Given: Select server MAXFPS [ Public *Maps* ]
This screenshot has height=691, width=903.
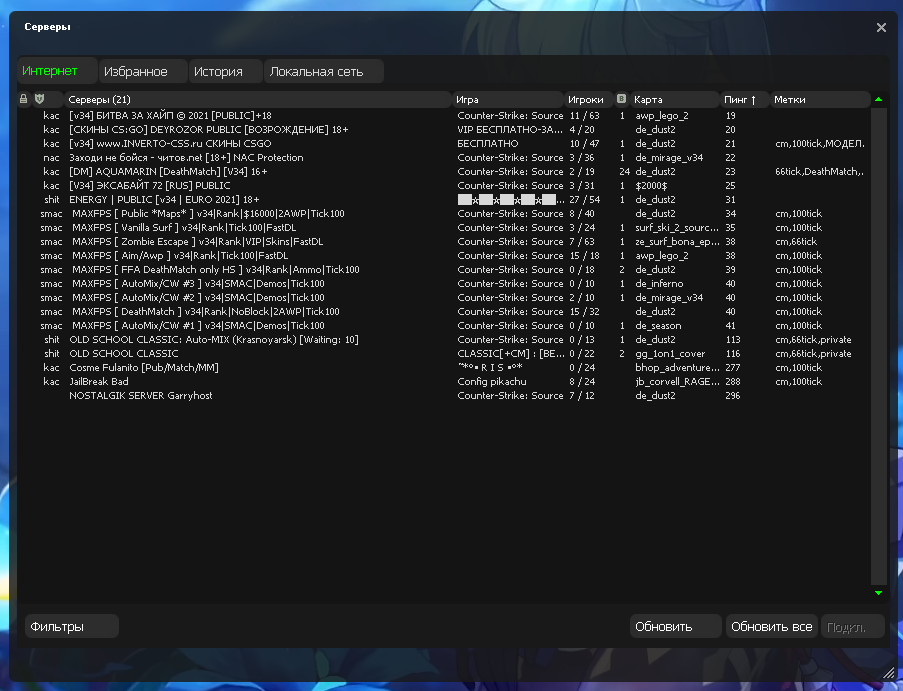Looking at the screenshot, I should [443, 214].
